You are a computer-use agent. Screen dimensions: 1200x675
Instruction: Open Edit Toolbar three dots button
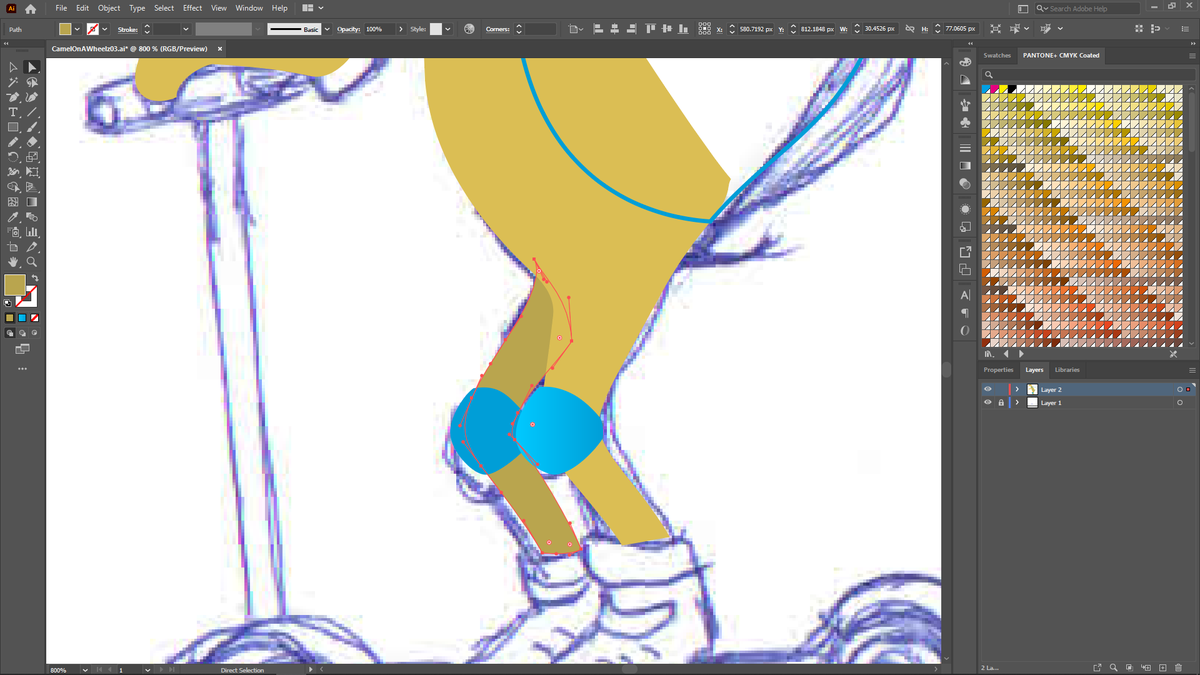click(x=22, y=369)
